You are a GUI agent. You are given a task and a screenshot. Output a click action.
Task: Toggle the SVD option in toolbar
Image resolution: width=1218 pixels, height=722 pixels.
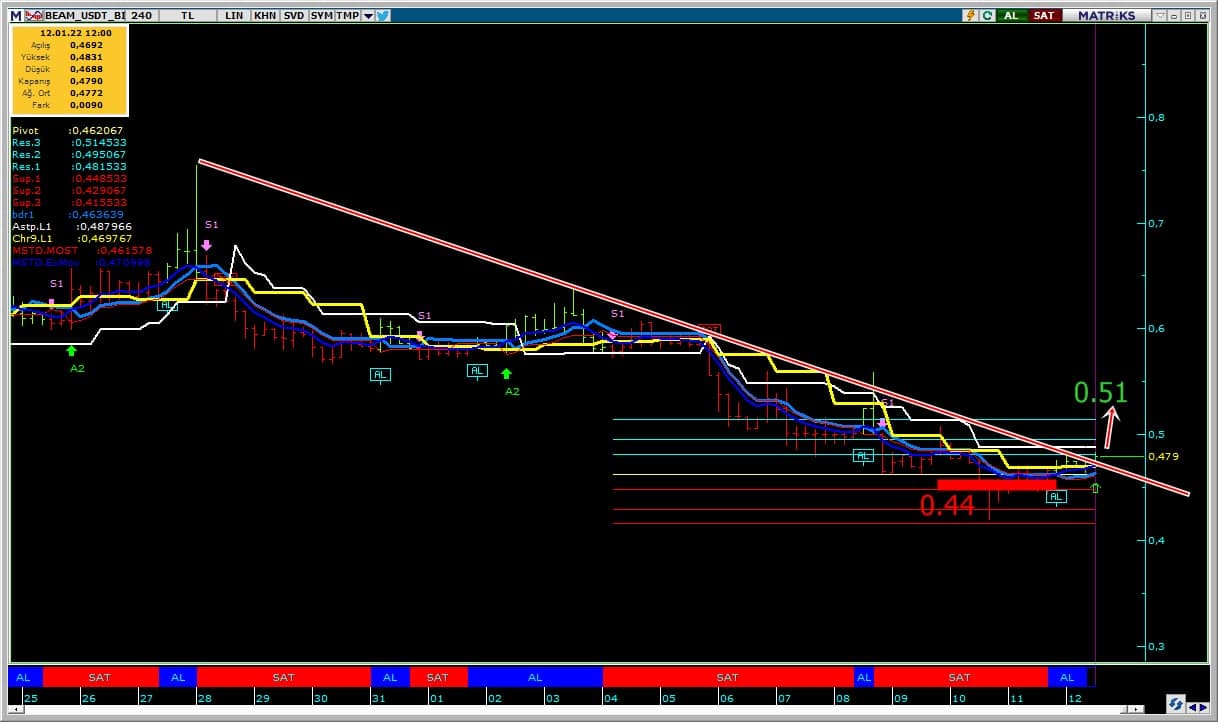[294, 15]
